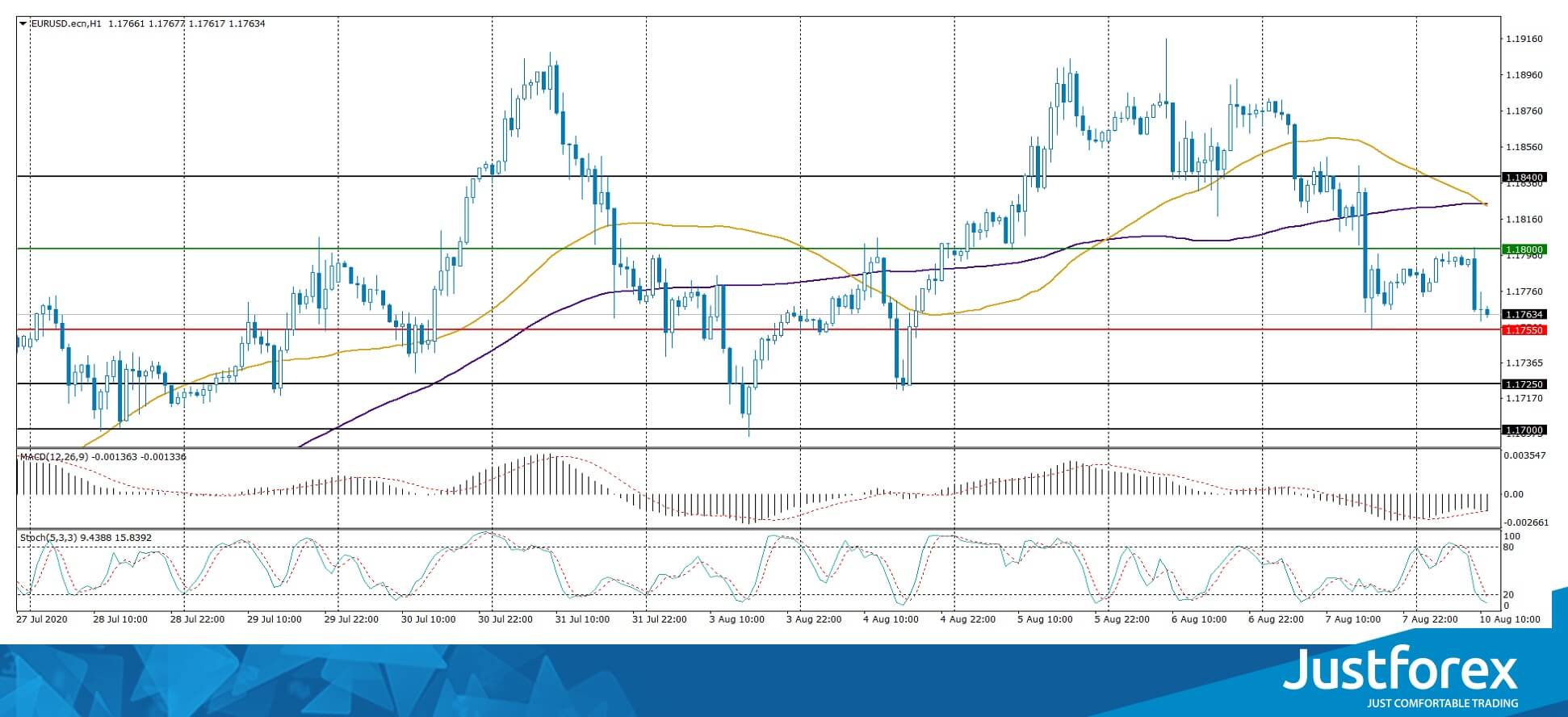Image resolution: width=1568 pixels, height=717 pixels.
Task: Click the EURUSD.ecn,H1 symbol title
Action: point(65,23)
